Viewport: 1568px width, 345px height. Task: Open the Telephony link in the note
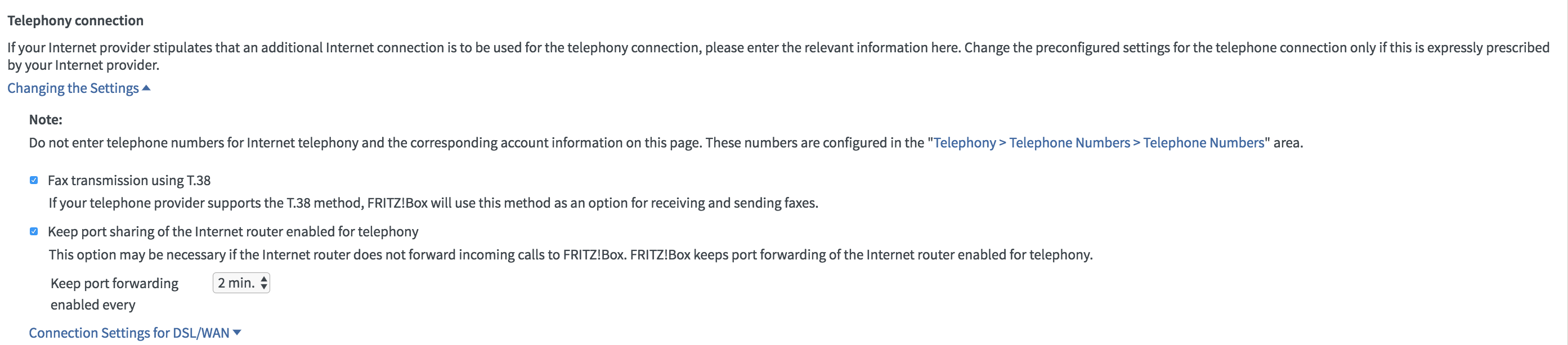click(964, 142)
